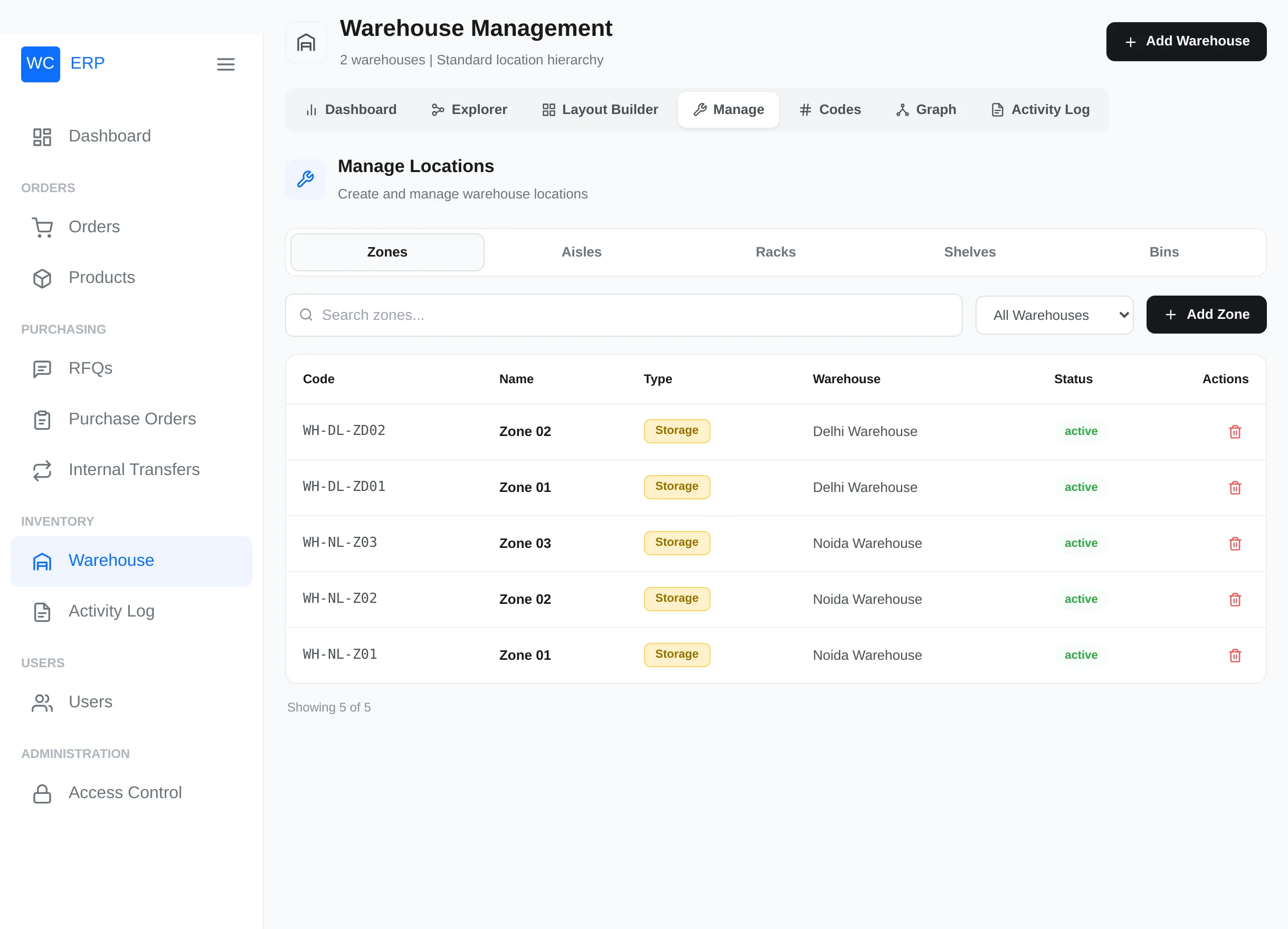Screen dimensions: 1288x929
Task: Click the Orders shopping cart icon
Action: tap(42, 227)
